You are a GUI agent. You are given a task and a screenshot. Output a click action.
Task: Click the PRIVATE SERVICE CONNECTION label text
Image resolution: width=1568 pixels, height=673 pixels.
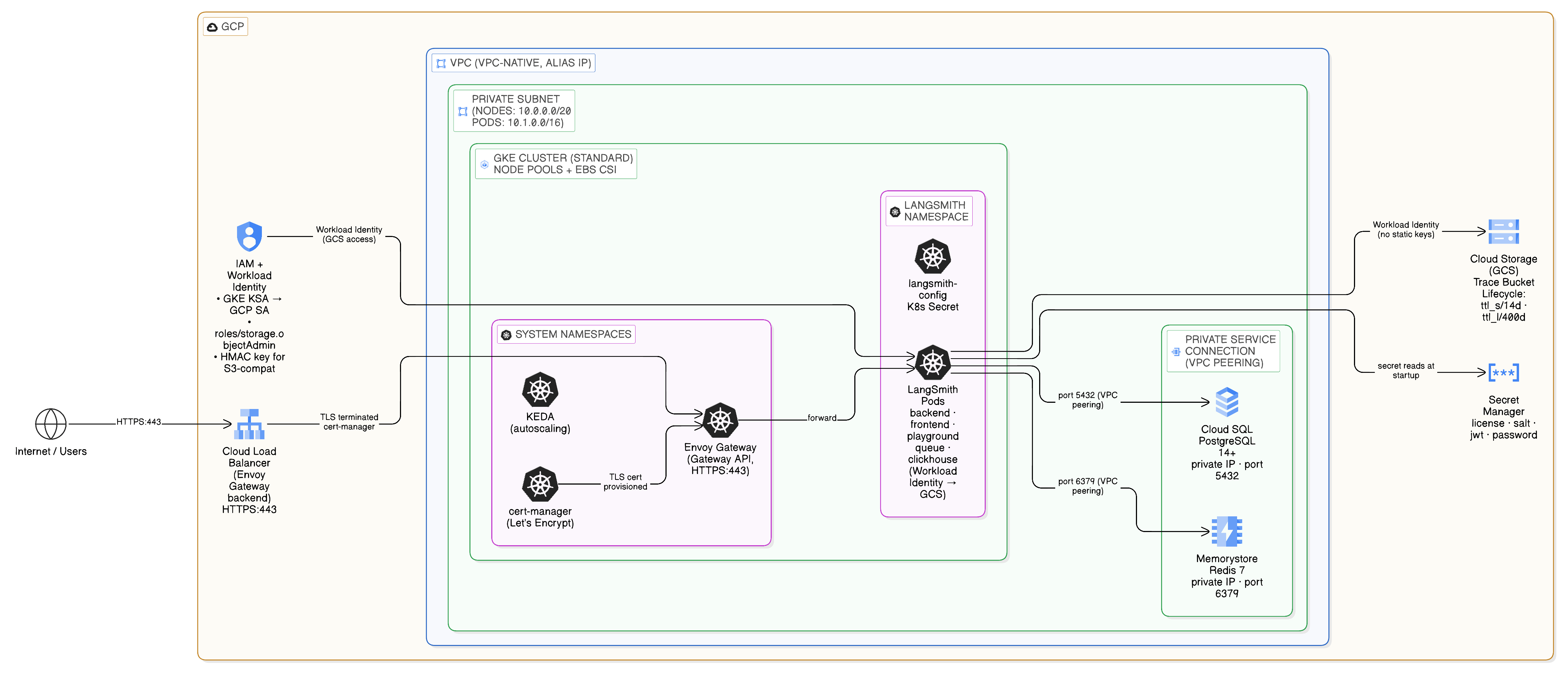click(1230, 351)
